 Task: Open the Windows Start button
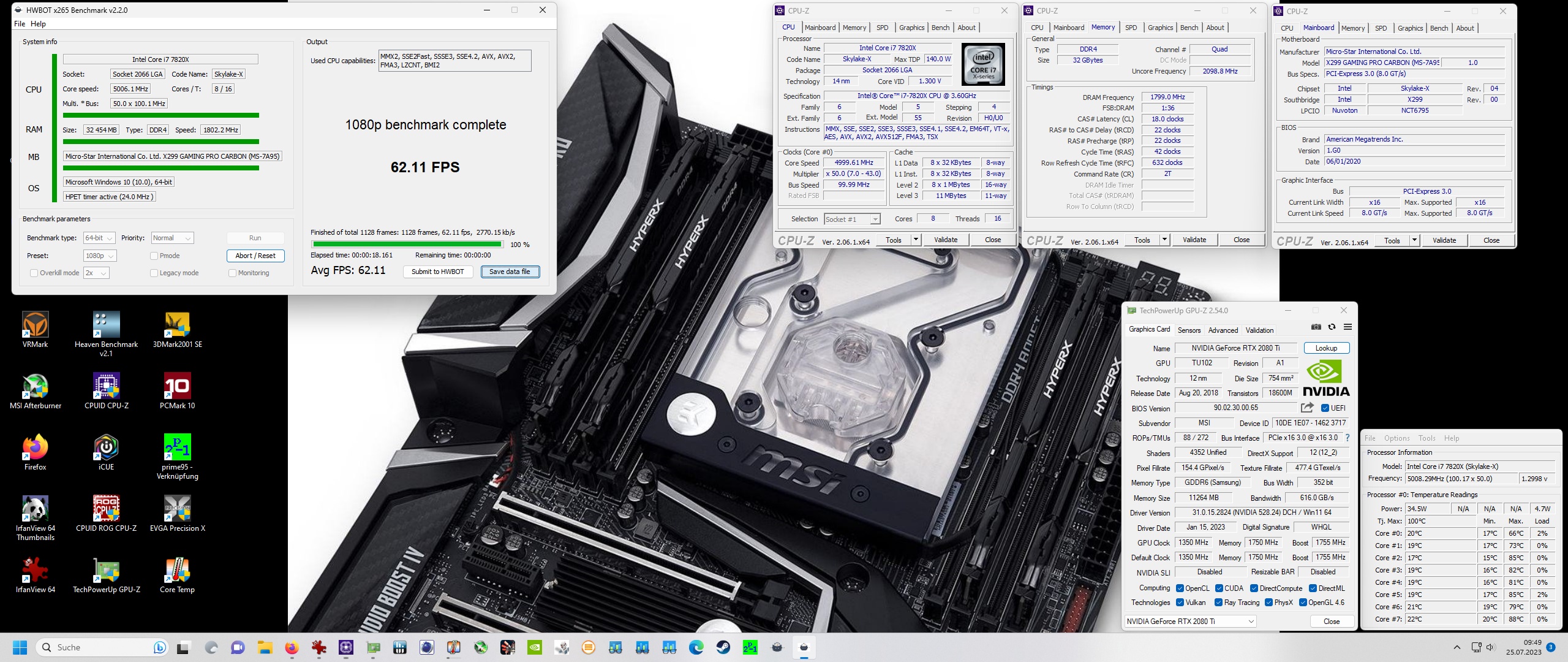(x=20, y=647)
